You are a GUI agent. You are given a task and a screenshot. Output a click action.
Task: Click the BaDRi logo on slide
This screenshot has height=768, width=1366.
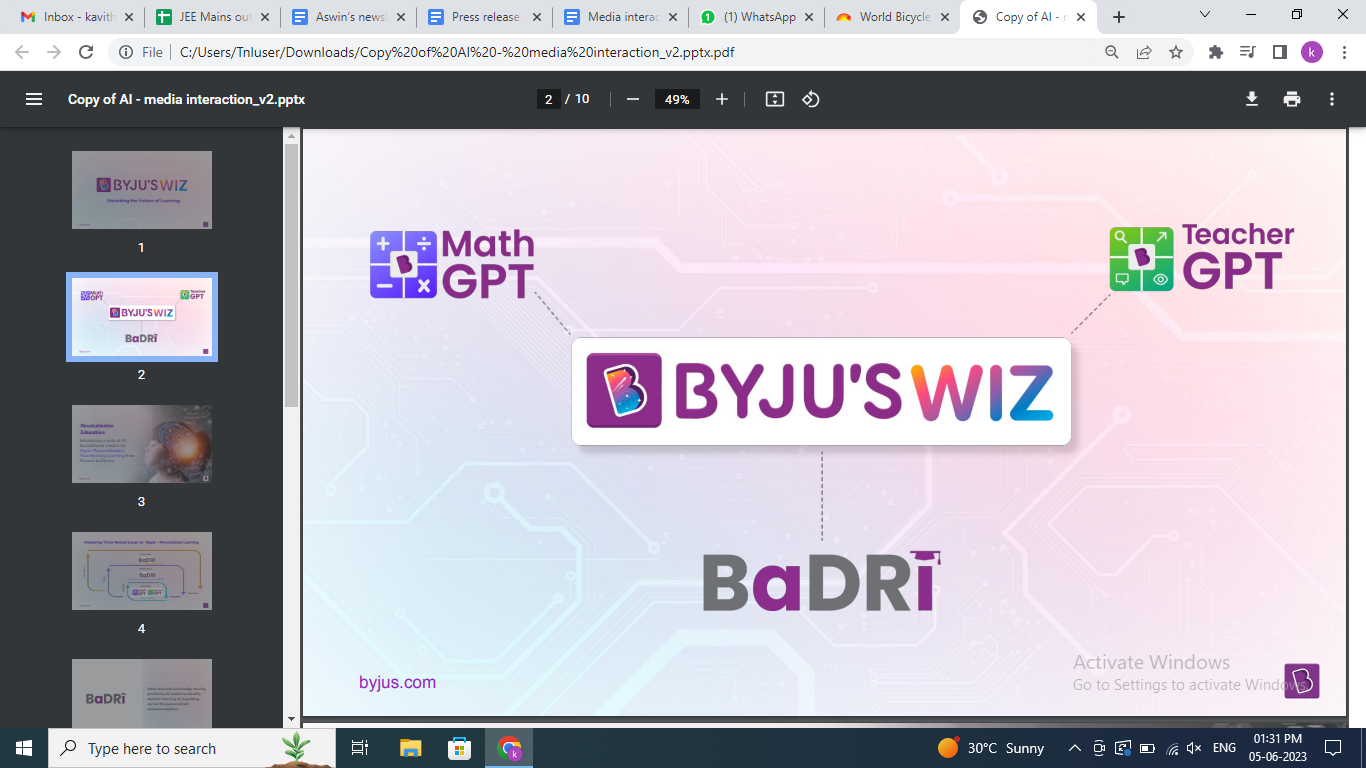[x=822, y=580]
